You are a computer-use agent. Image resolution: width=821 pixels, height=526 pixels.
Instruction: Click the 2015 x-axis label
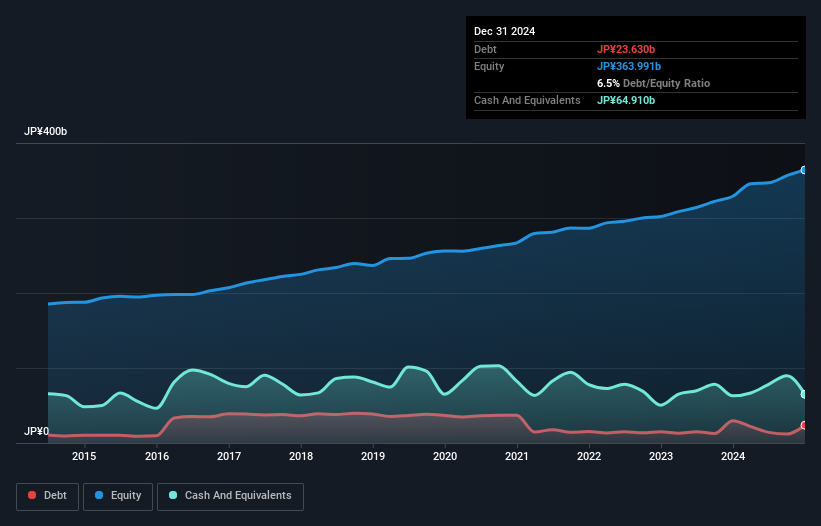click(84, 456)
